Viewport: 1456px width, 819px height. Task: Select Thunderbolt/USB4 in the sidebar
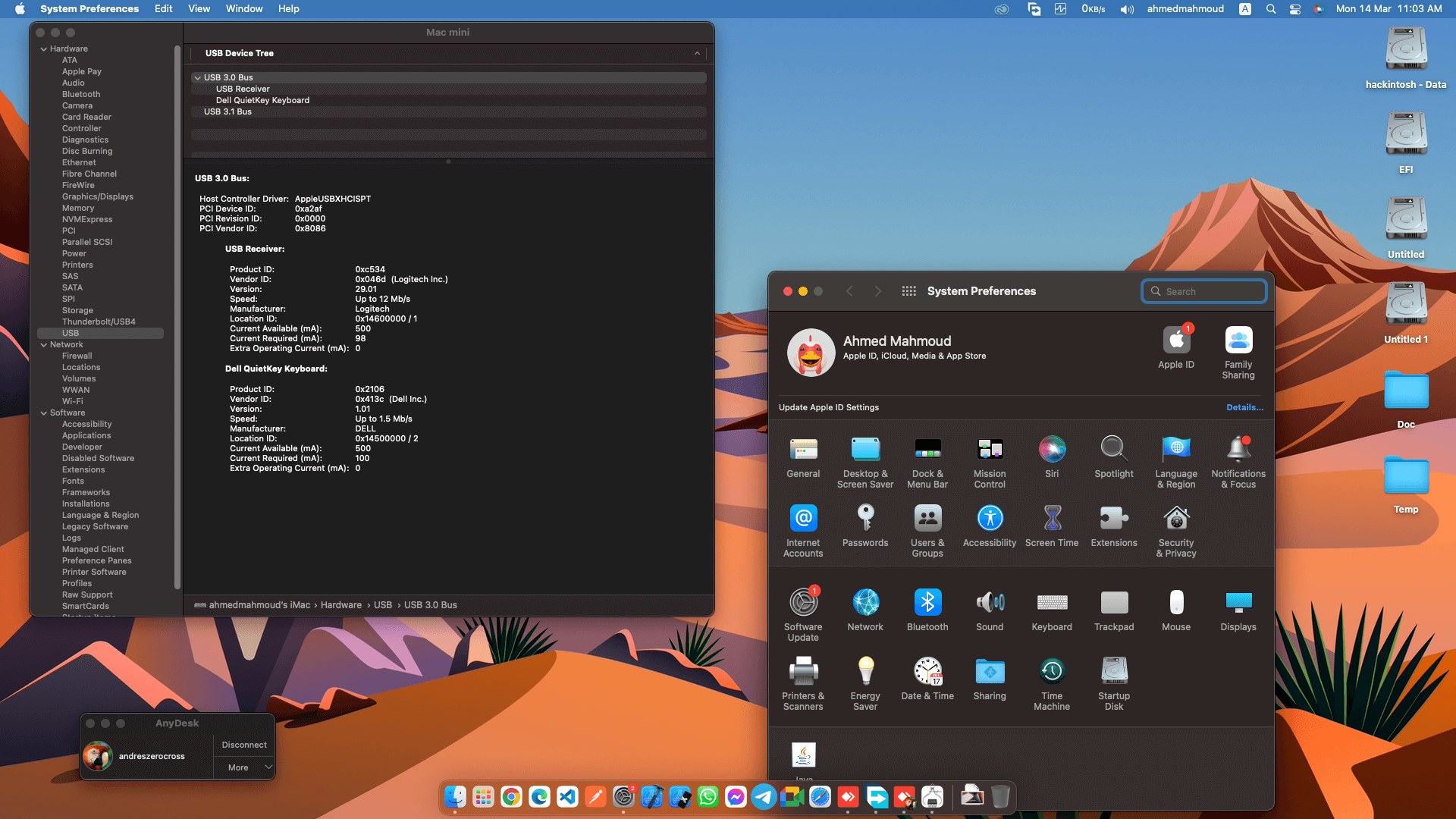(x=99, y=322)
